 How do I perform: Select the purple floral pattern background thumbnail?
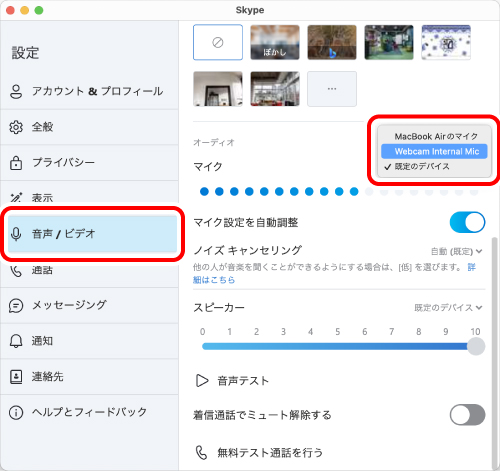(x=446, y=42)
